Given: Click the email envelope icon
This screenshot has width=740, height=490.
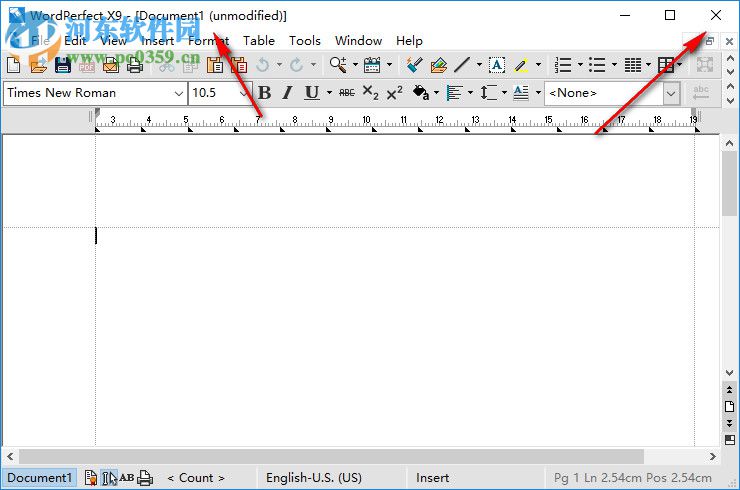Looking at the screenshot, I should tap(110, 65).
